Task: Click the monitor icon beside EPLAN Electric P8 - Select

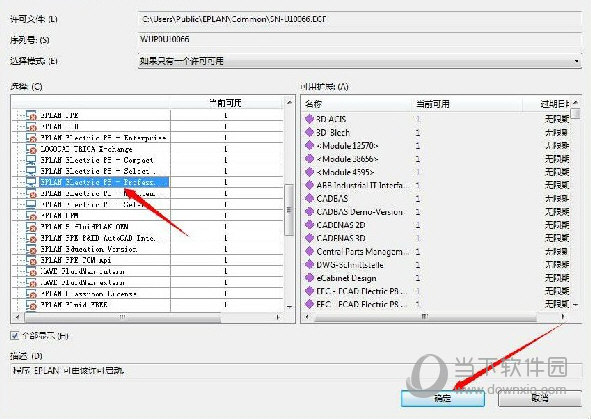Action: pyautogui.click(x=31, y=171)
